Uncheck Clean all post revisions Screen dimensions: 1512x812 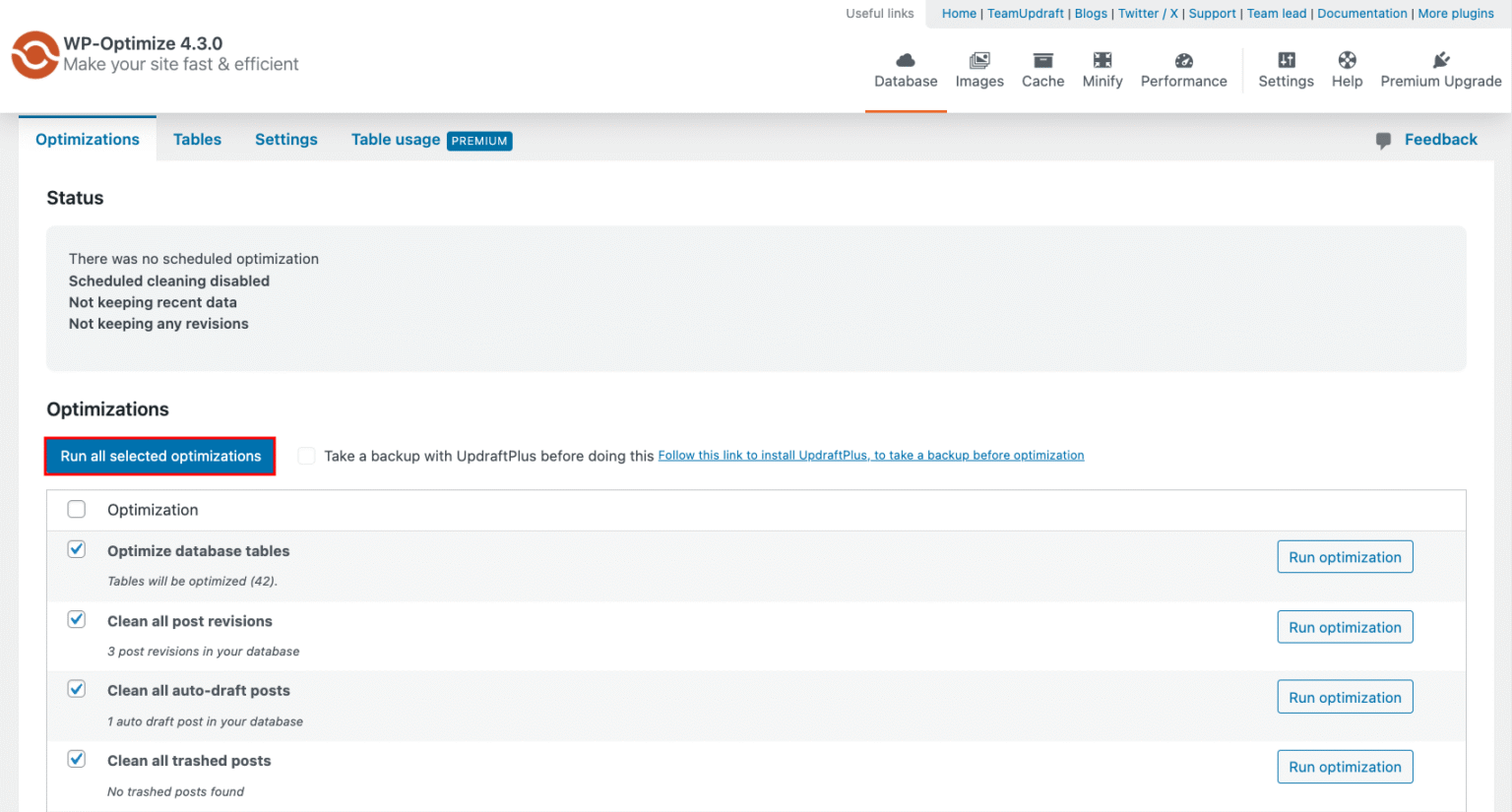[x=76, y=619]
